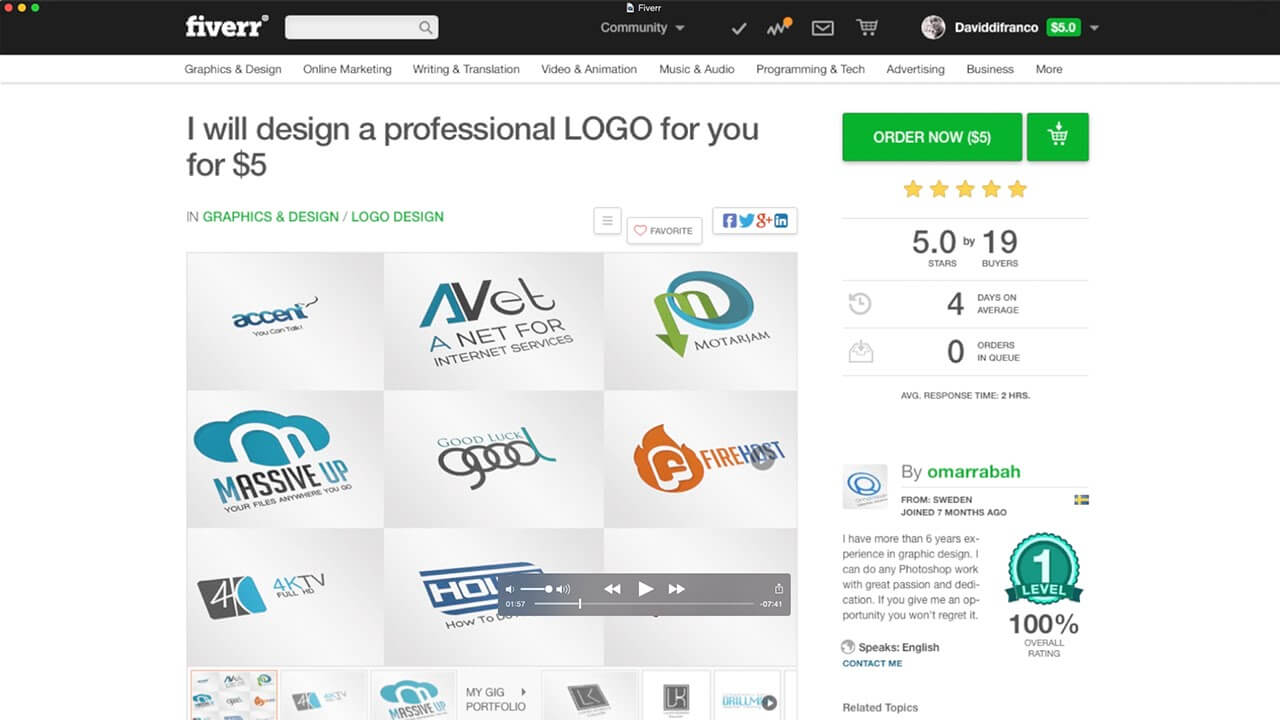Viewport: 1280px width, 720px height.
Task: Open the to-do checkmark icon in header
Action: tap(739, 28)
